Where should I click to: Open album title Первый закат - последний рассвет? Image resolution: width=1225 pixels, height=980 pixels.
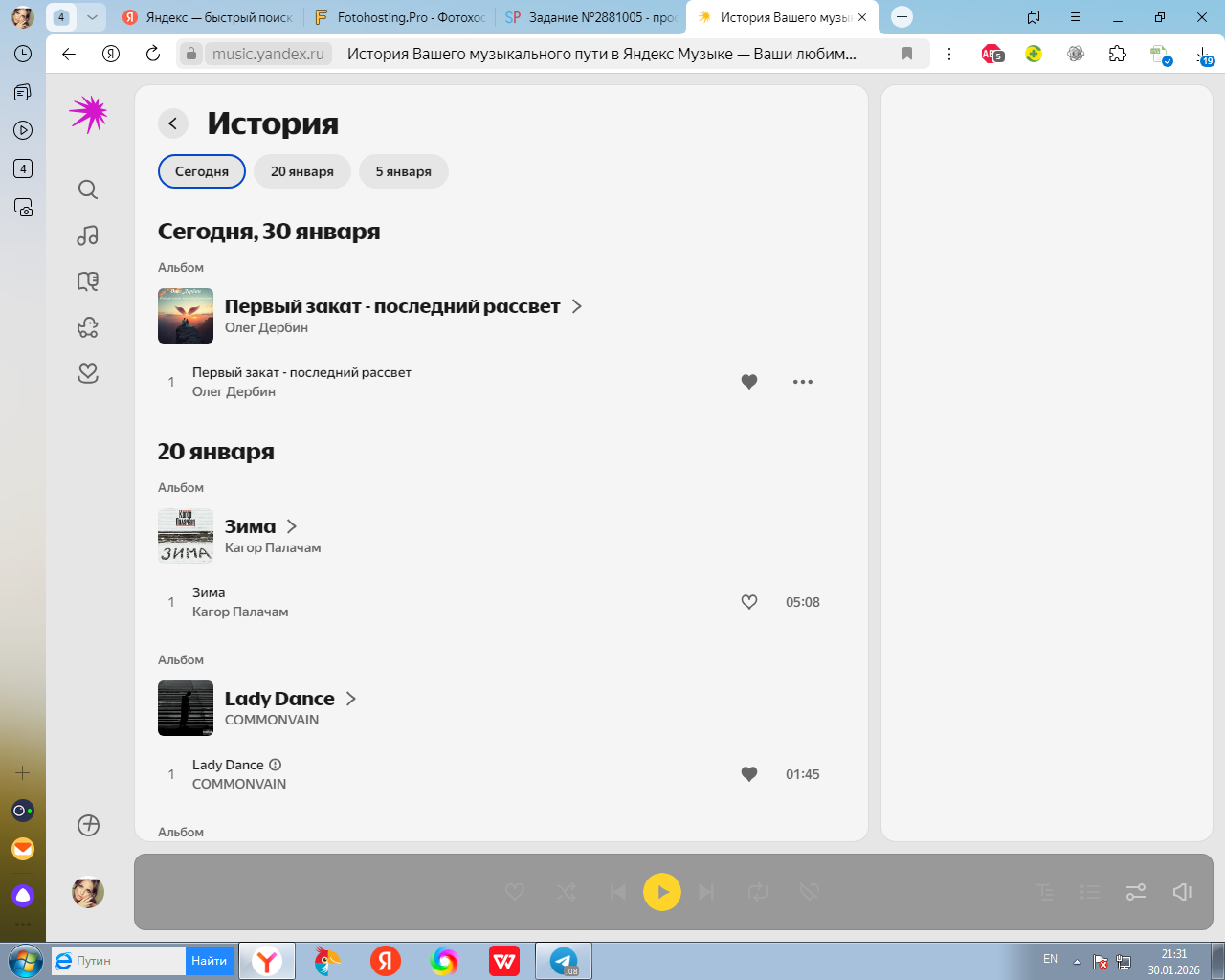tap(392, 306)
